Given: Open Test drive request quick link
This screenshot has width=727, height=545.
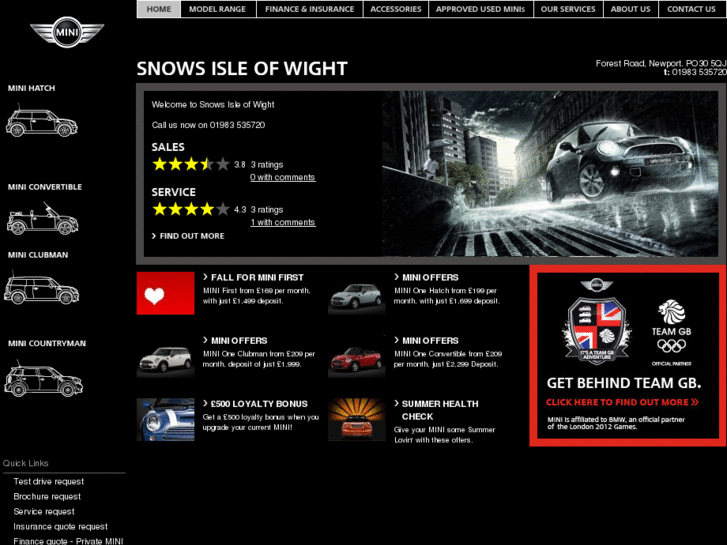Looking at the screenshot, I should [49, 481].
